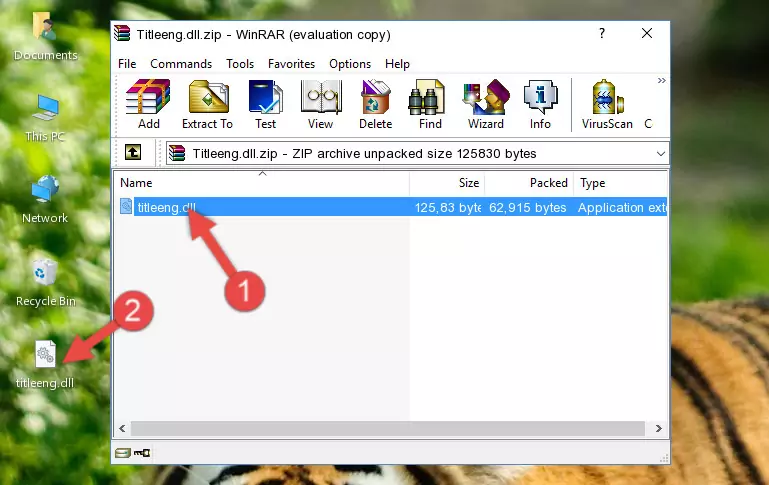
Task: Click the Delete toolbar icon
Action: [x=376, y=104]
